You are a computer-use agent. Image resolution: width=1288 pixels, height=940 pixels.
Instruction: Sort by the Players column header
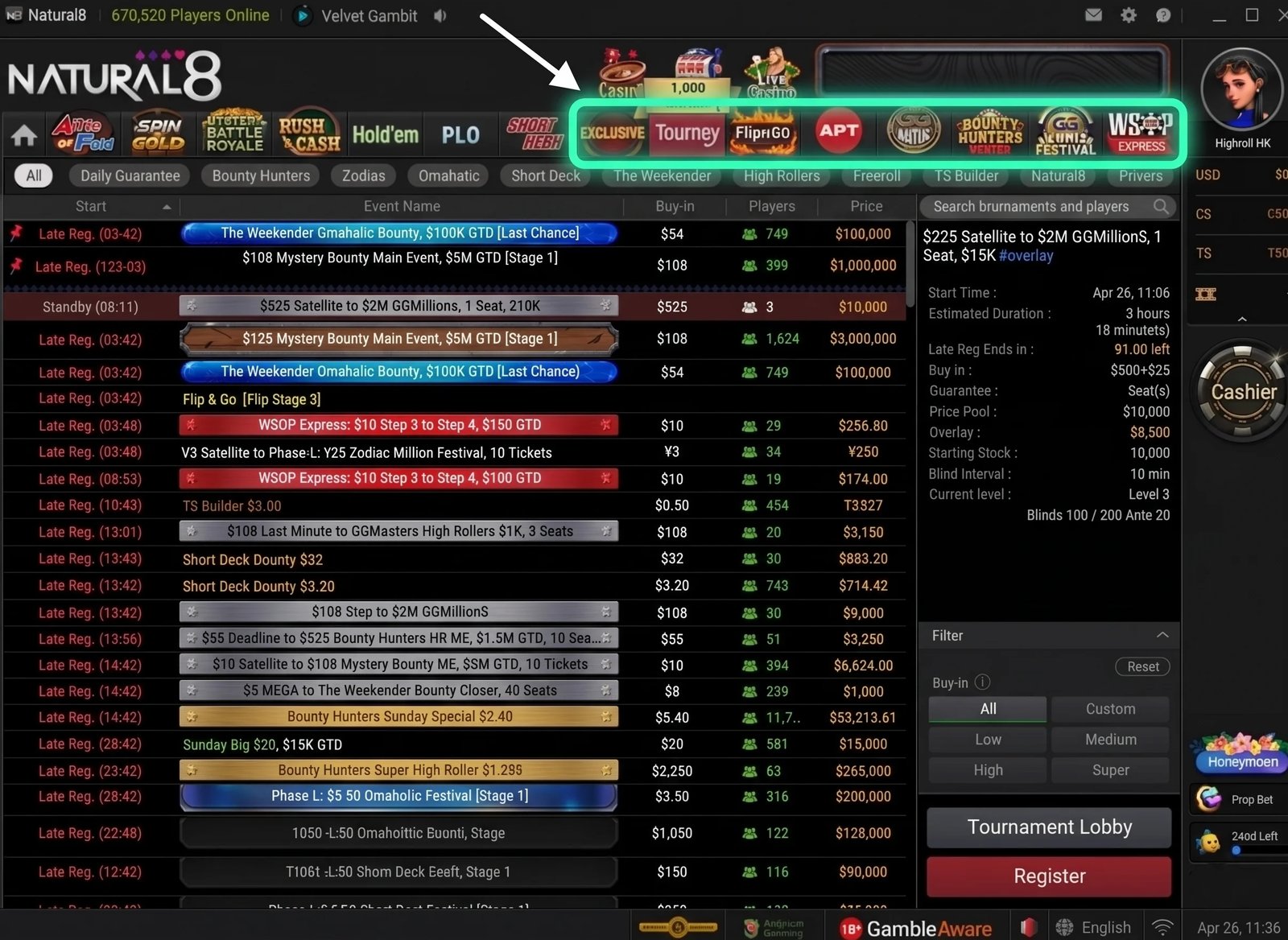point(771,207)
